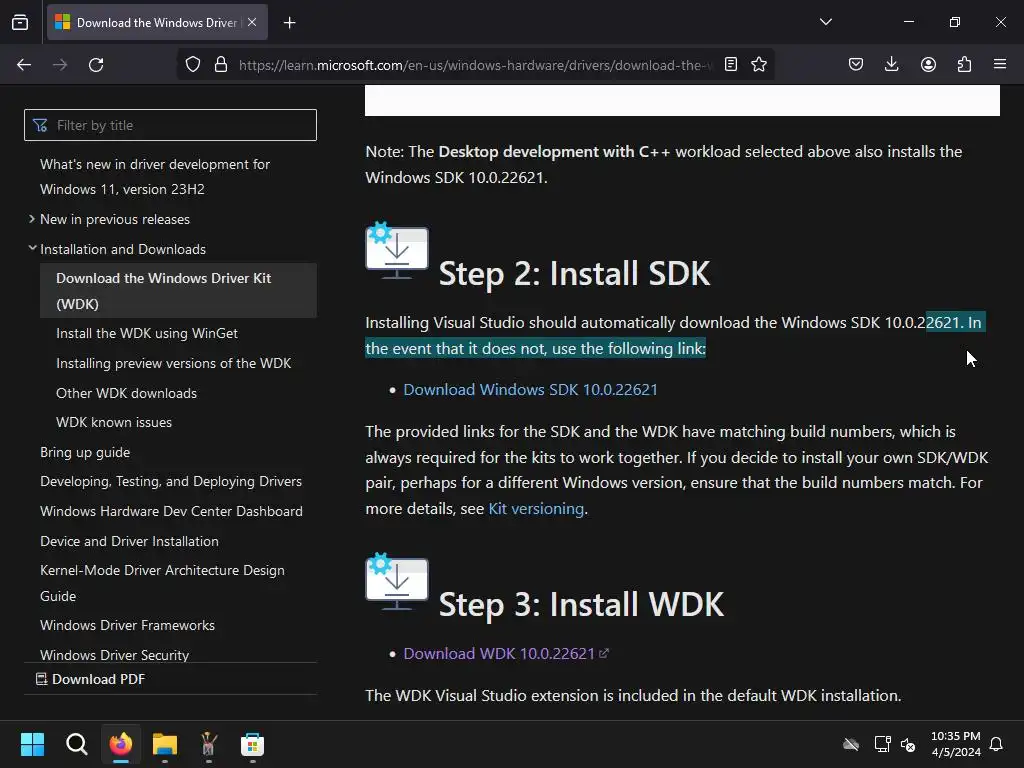Click the Step 3 download monitor icon
Viewport: 1024px width, 768px height.
tap(396, 582)
